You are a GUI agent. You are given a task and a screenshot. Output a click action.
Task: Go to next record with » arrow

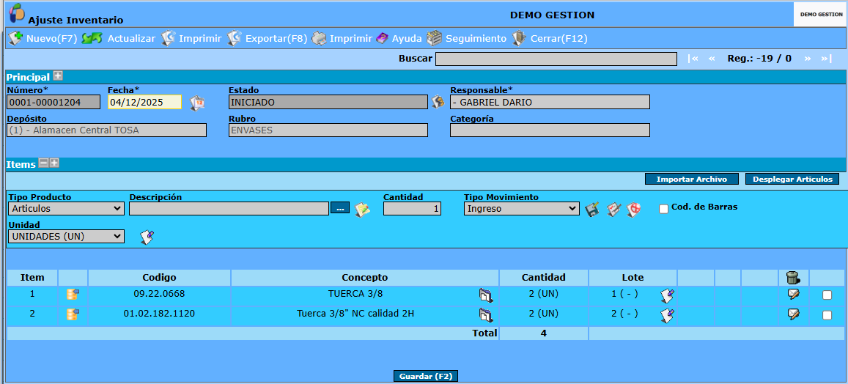pos(807,58)
